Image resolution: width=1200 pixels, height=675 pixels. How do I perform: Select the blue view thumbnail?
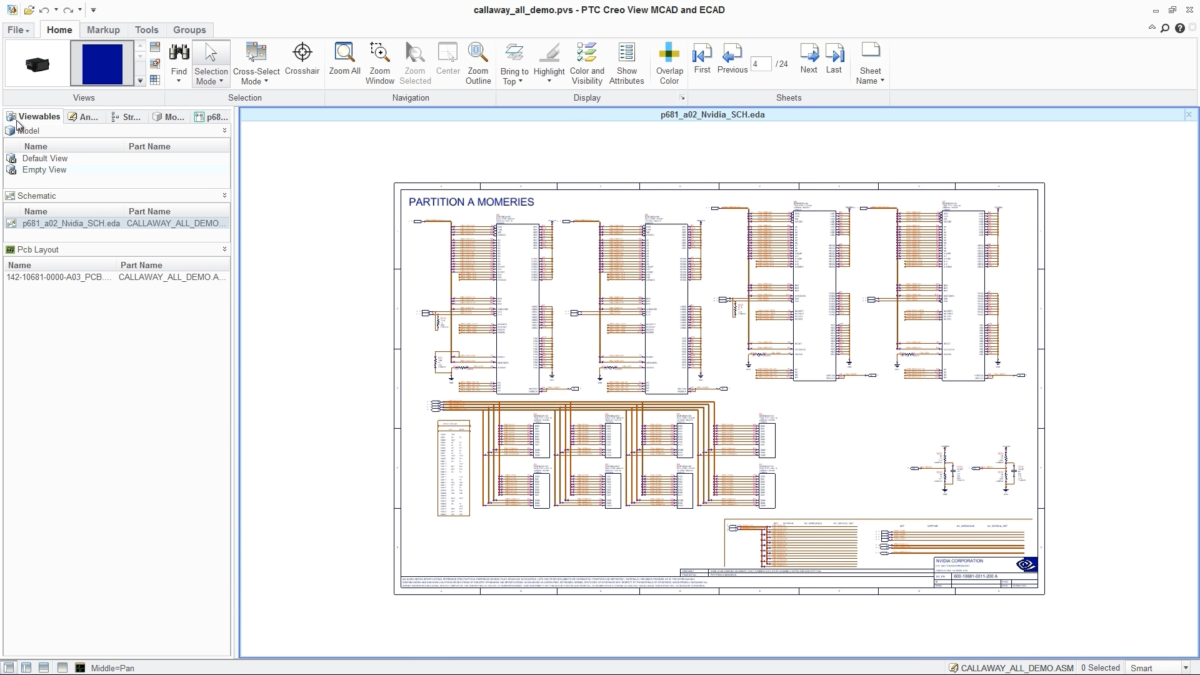pos(101,63)
